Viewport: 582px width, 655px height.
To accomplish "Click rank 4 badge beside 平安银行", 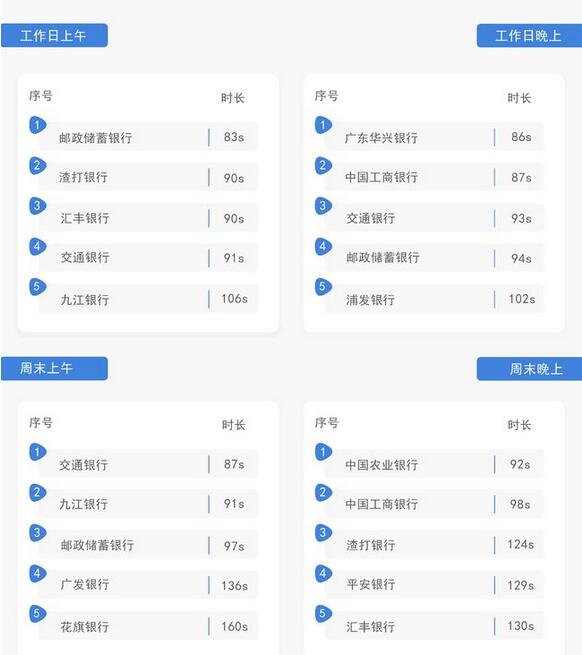I will (x=323, y=574).
